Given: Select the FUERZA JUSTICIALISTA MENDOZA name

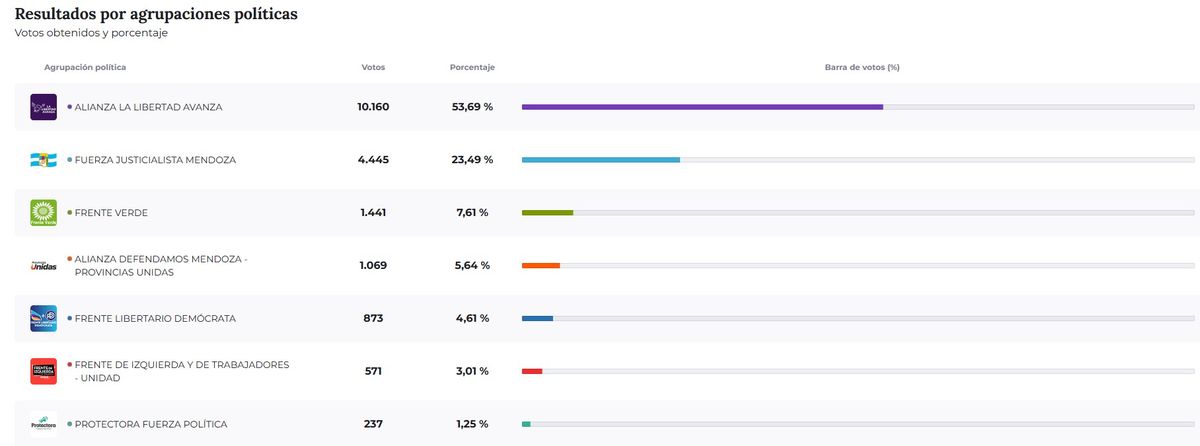Looking at the screenshot, I should [x=155, y=160].
